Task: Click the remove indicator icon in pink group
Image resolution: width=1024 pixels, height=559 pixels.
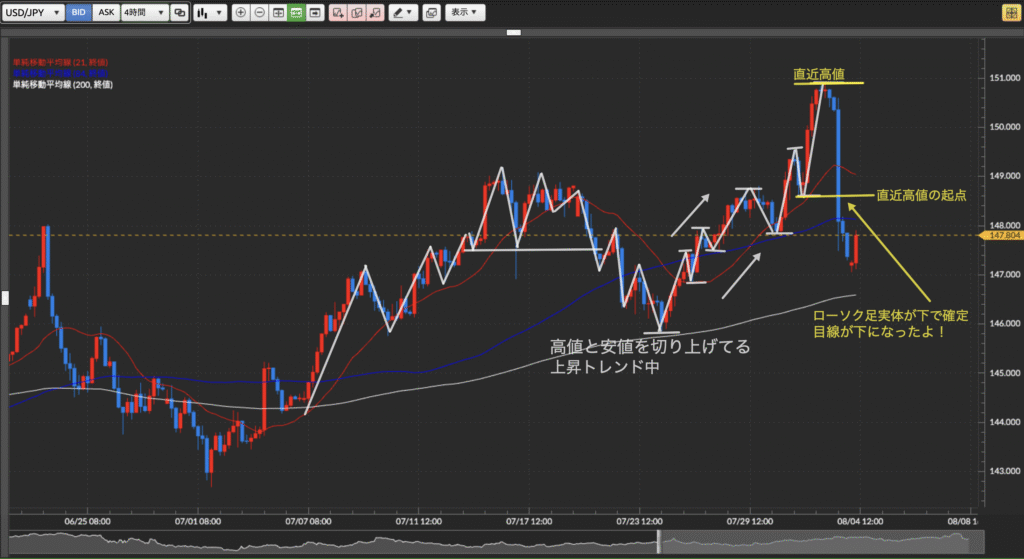Action: pos(376,12)
